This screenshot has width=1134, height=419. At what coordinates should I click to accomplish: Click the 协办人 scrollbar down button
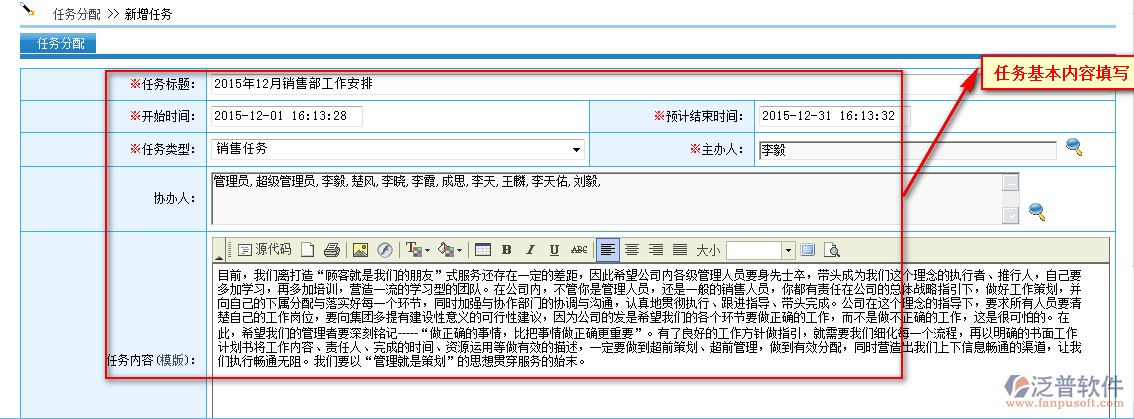click(x=1010, y=215)
